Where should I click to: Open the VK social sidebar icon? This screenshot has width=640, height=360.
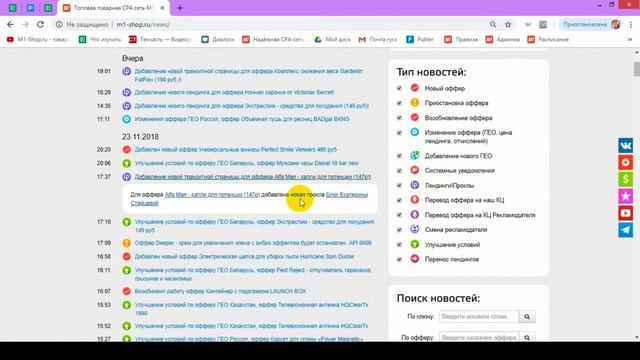(625, 146)
